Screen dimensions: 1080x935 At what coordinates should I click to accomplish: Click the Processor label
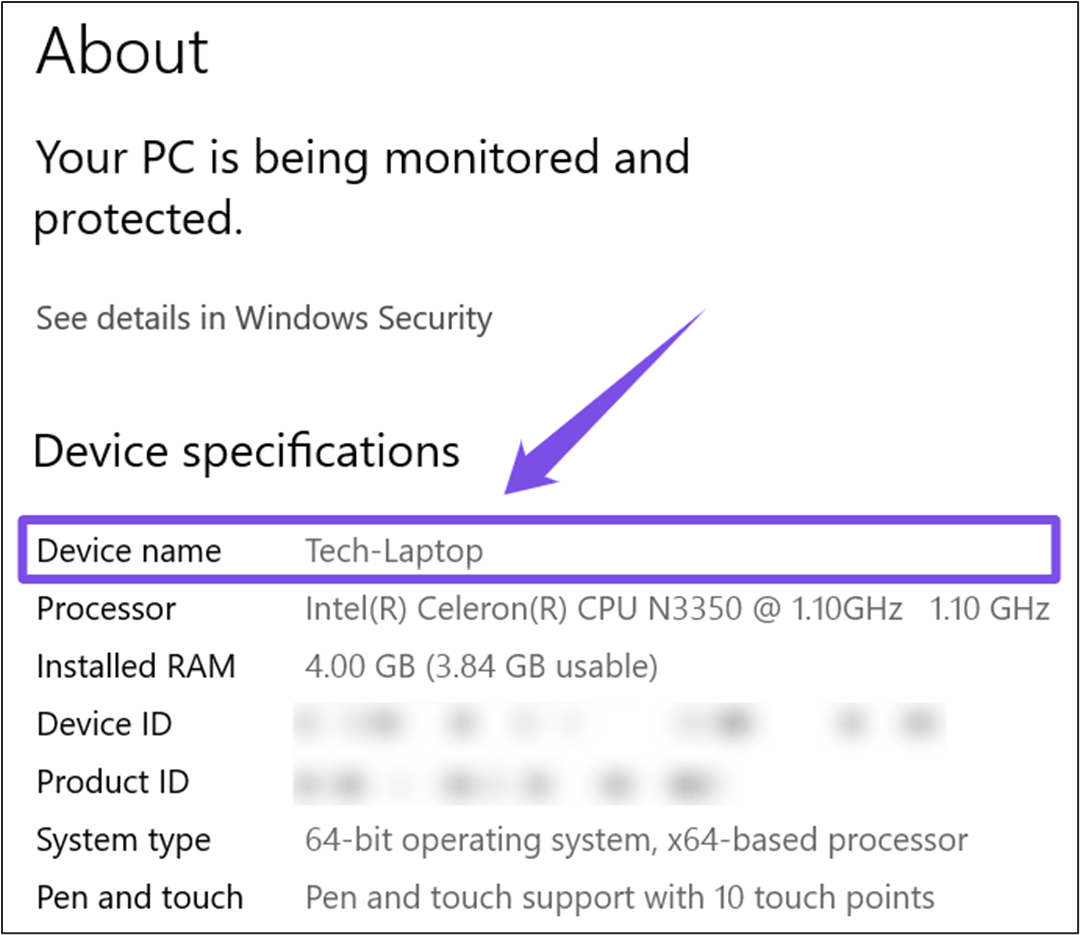pyautogui.click(x=106, y=608)
